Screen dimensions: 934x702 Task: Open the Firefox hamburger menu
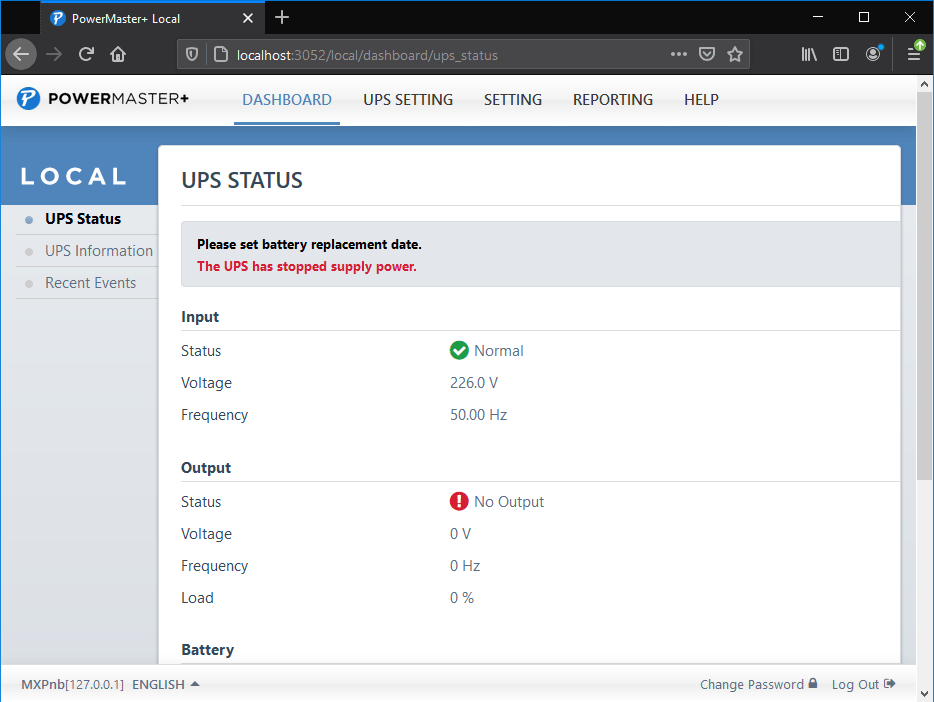914,55
